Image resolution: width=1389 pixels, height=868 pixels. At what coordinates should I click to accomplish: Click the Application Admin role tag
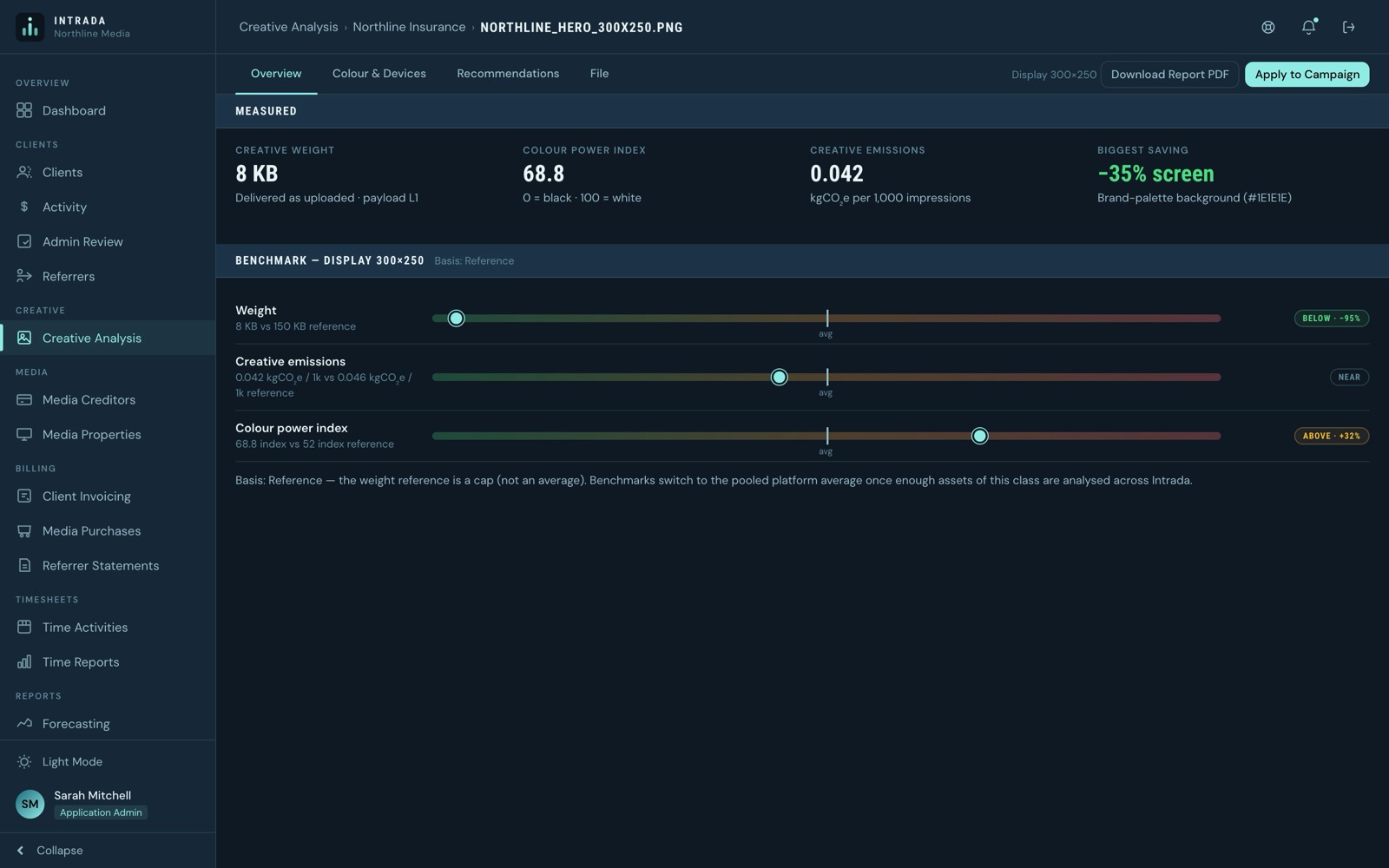101,812
